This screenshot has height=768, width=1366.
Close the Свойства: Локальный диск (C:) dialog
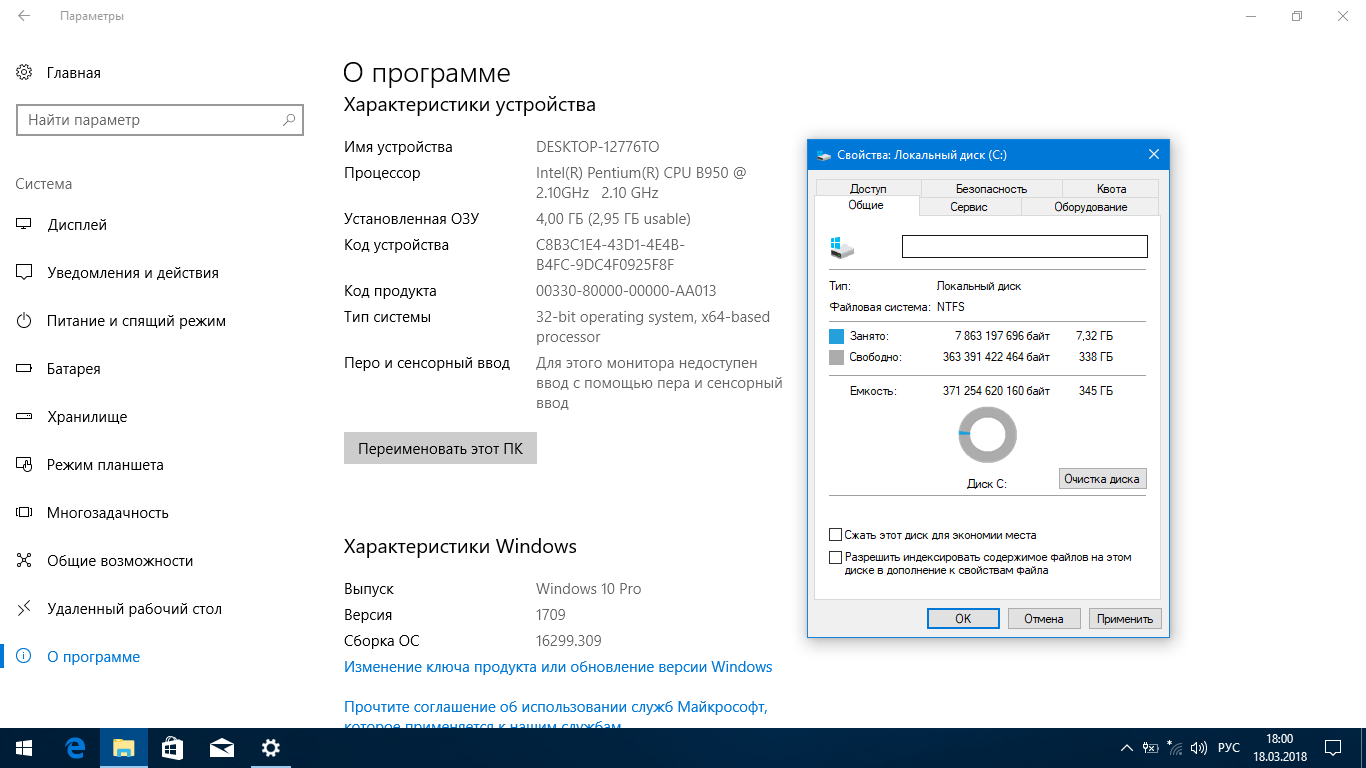pos(1154,155)
